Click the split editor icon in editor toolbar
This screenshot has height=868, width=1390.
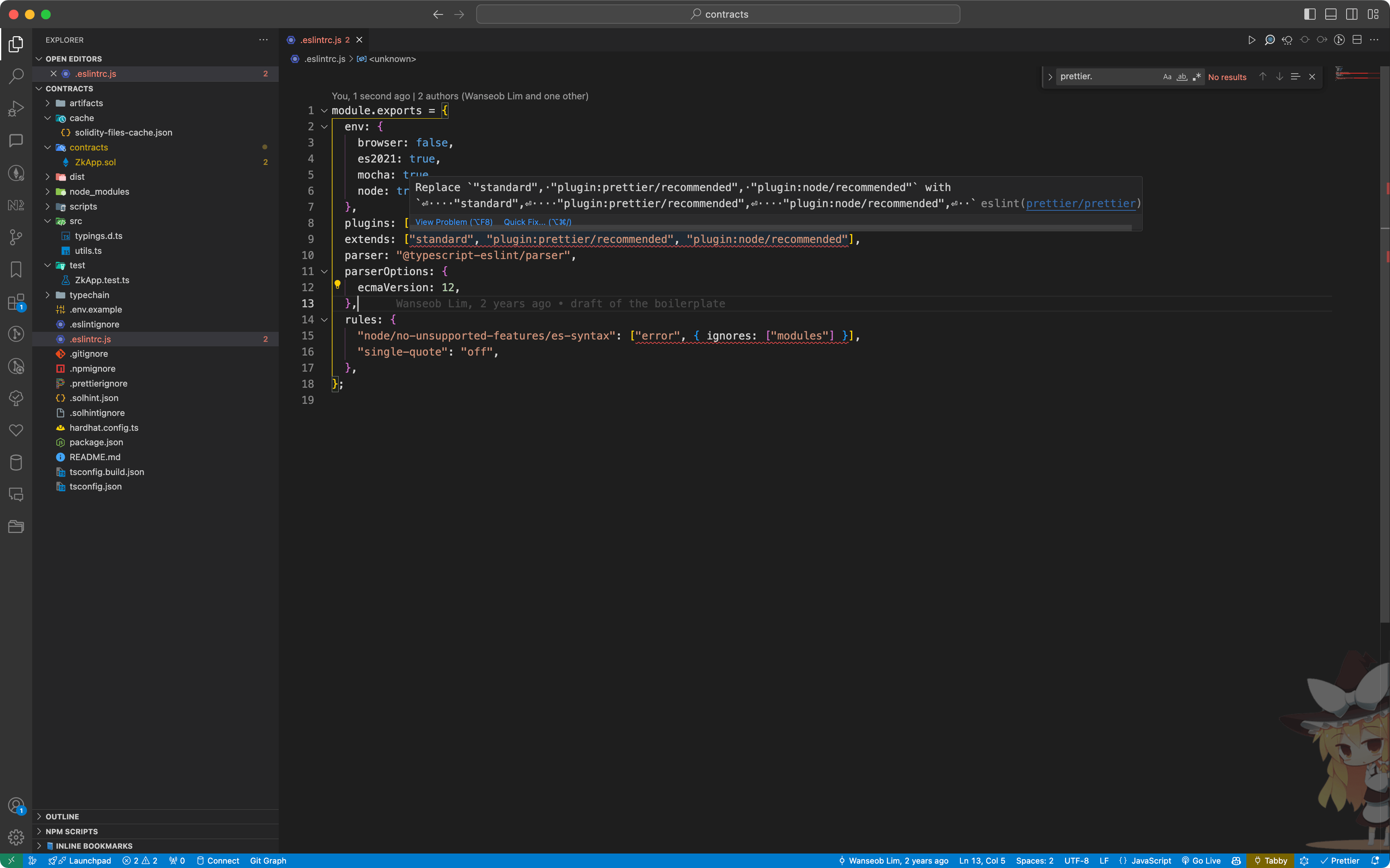click(x=1357, y=39)
